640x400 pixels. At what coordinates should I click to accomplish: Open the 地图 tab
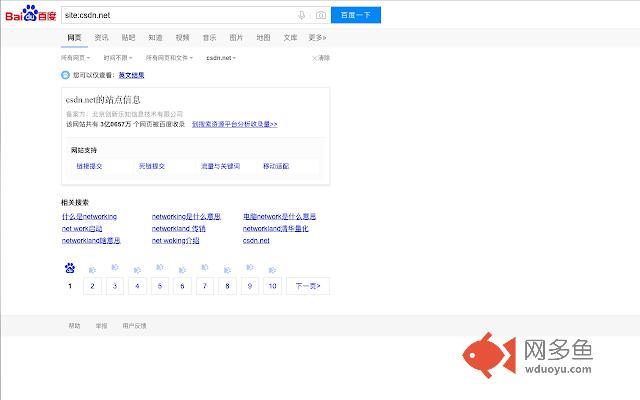263,38
